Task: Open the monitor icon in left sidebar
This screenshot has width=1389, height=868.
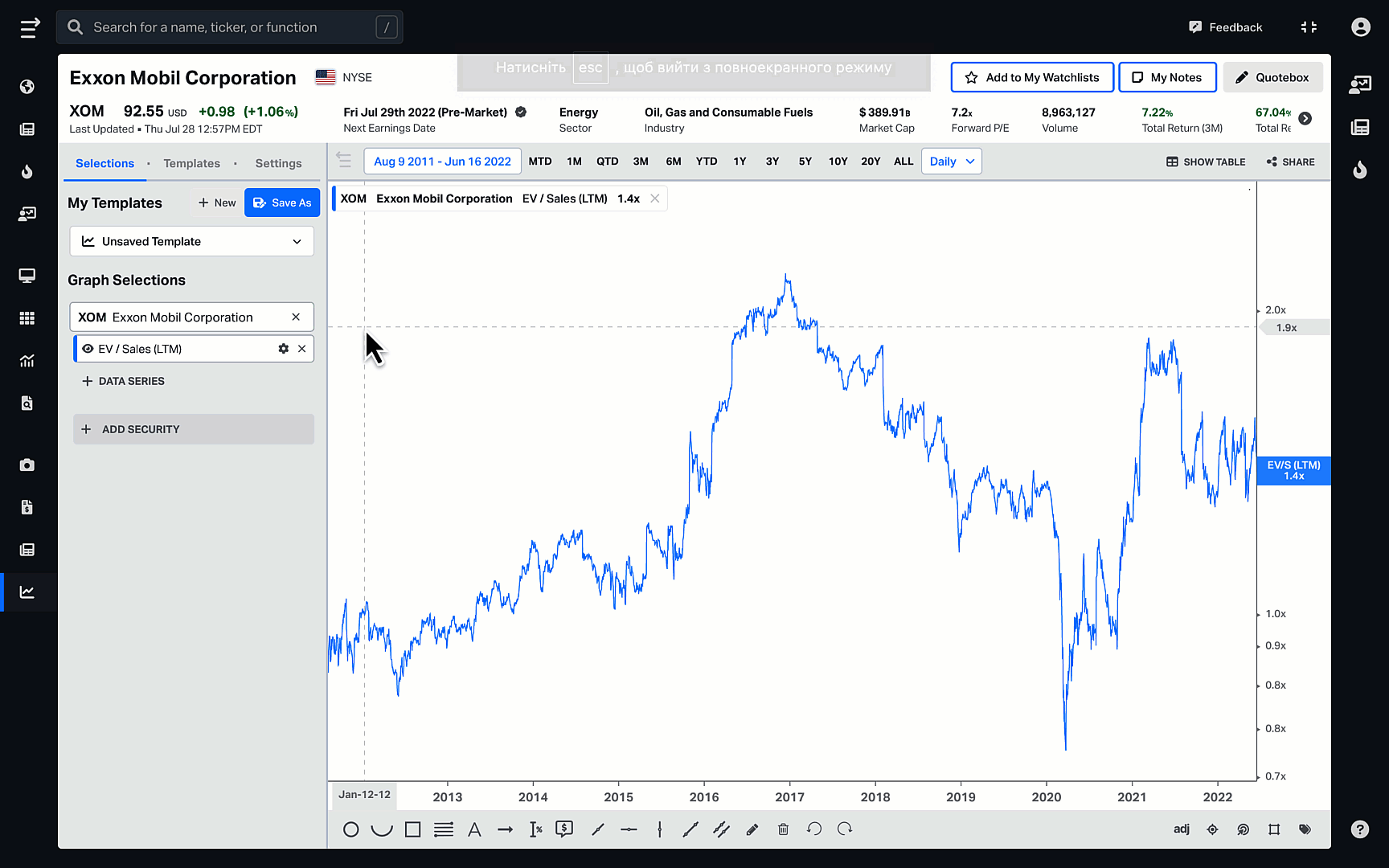Action: [x=27, y=276]
